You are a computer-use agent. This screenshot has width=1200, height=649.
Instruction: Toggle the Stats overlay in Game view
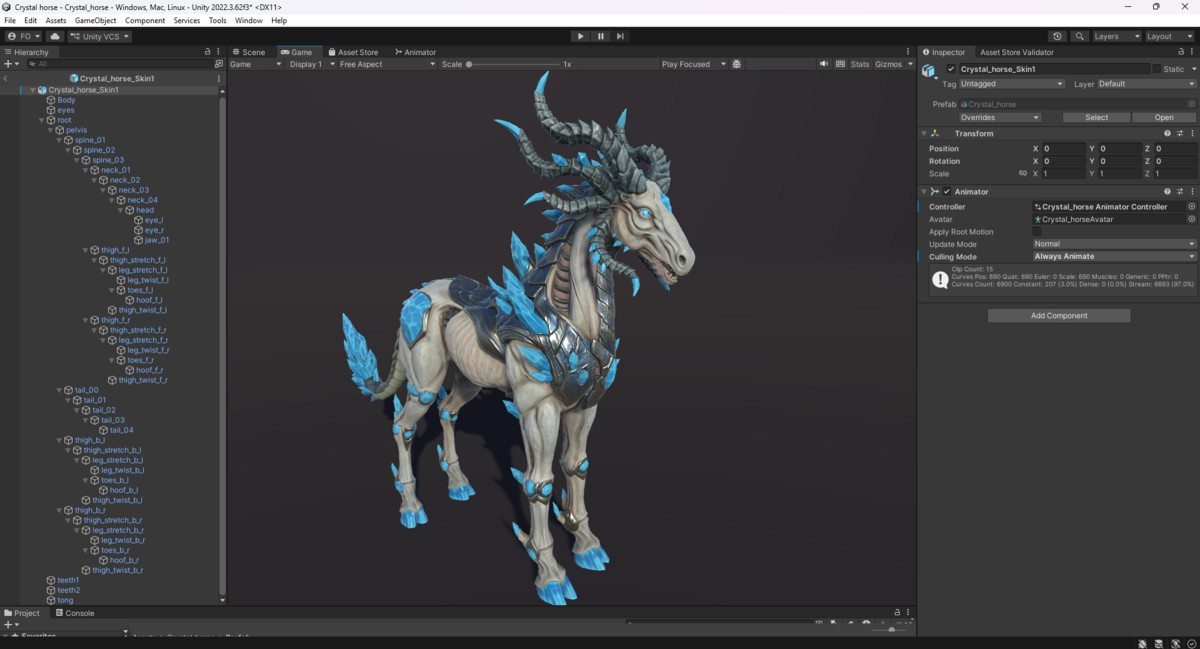(860, 64)
